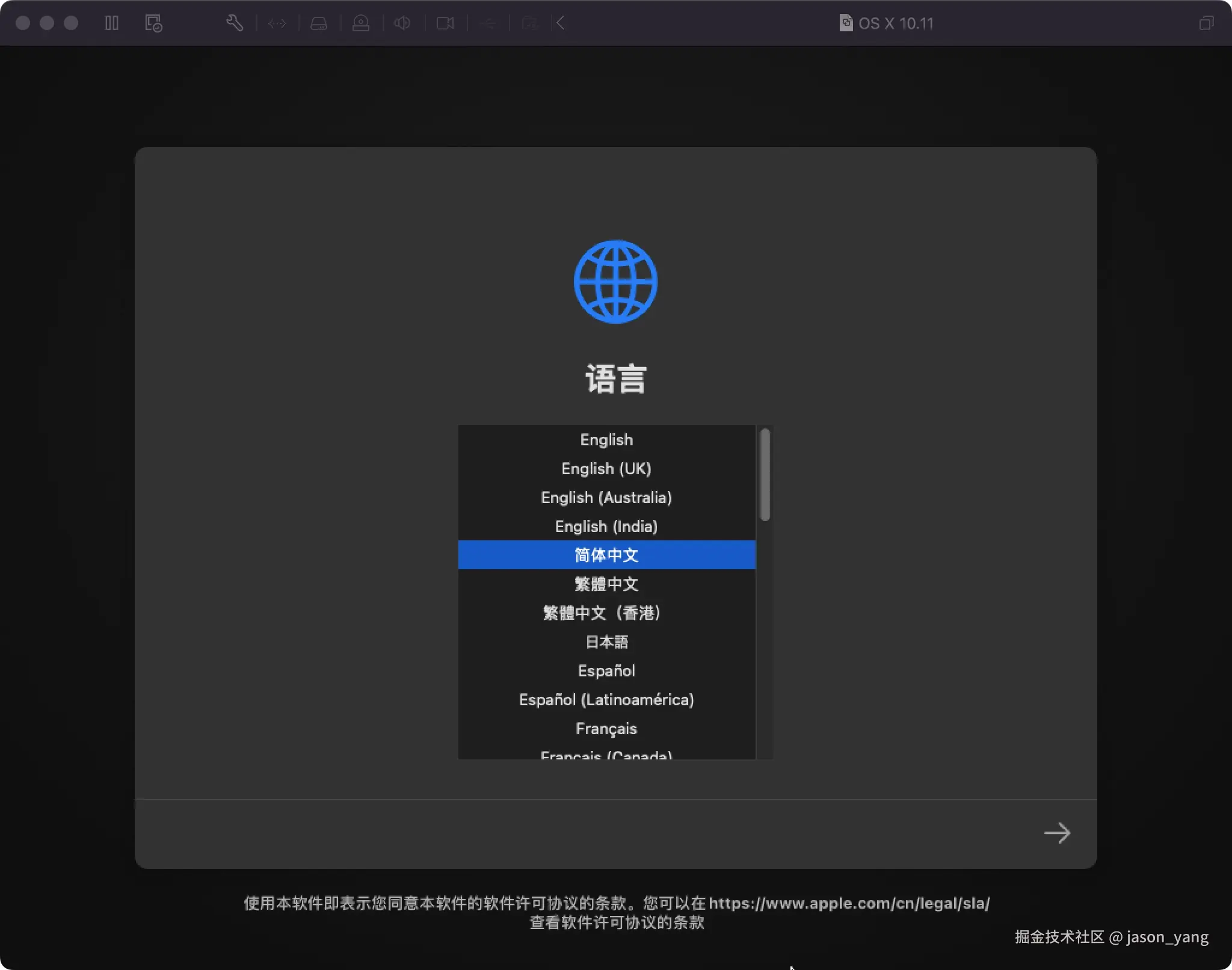Image resolution: width=1232 pixels, height=970 pixels.
Task: Select English (UK) language
Action: pos(606,469)
